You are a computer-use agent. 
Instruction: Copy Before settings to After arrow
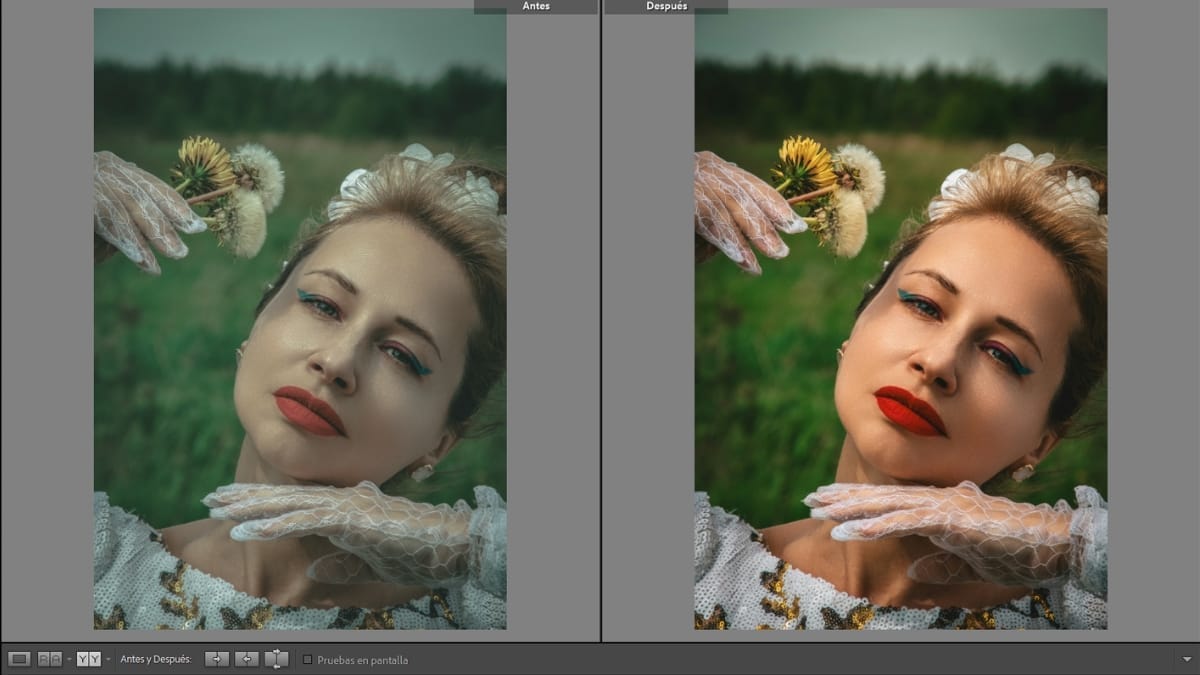point(216,659)
